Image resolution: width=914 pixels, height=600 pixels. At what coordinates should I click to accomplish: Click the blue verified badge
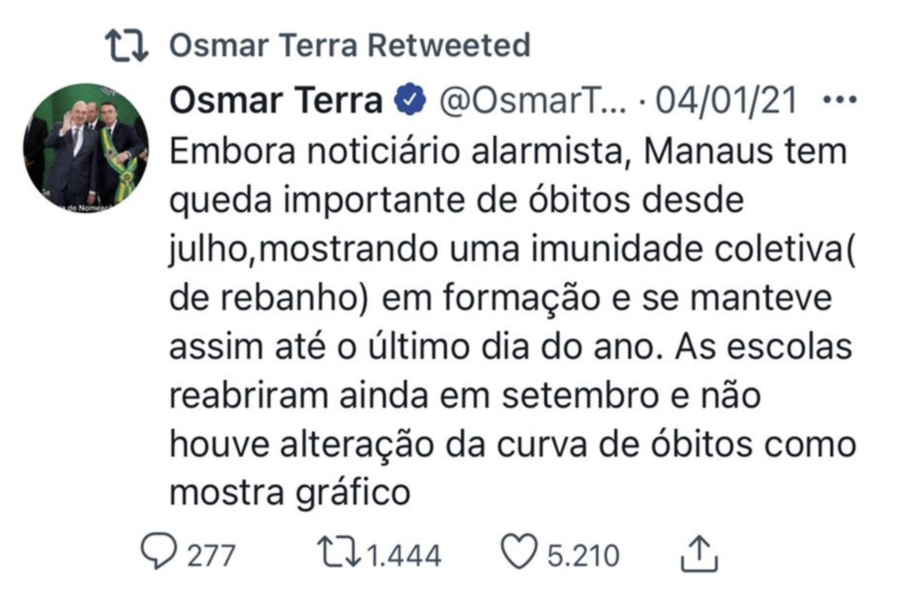point(411,101)
